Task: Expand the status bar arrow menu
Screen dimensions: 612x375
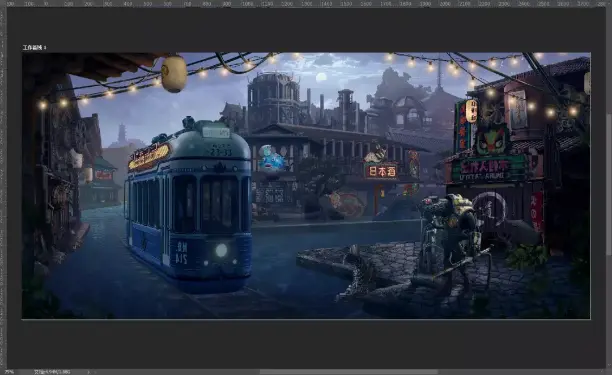Action: [89, 372]
